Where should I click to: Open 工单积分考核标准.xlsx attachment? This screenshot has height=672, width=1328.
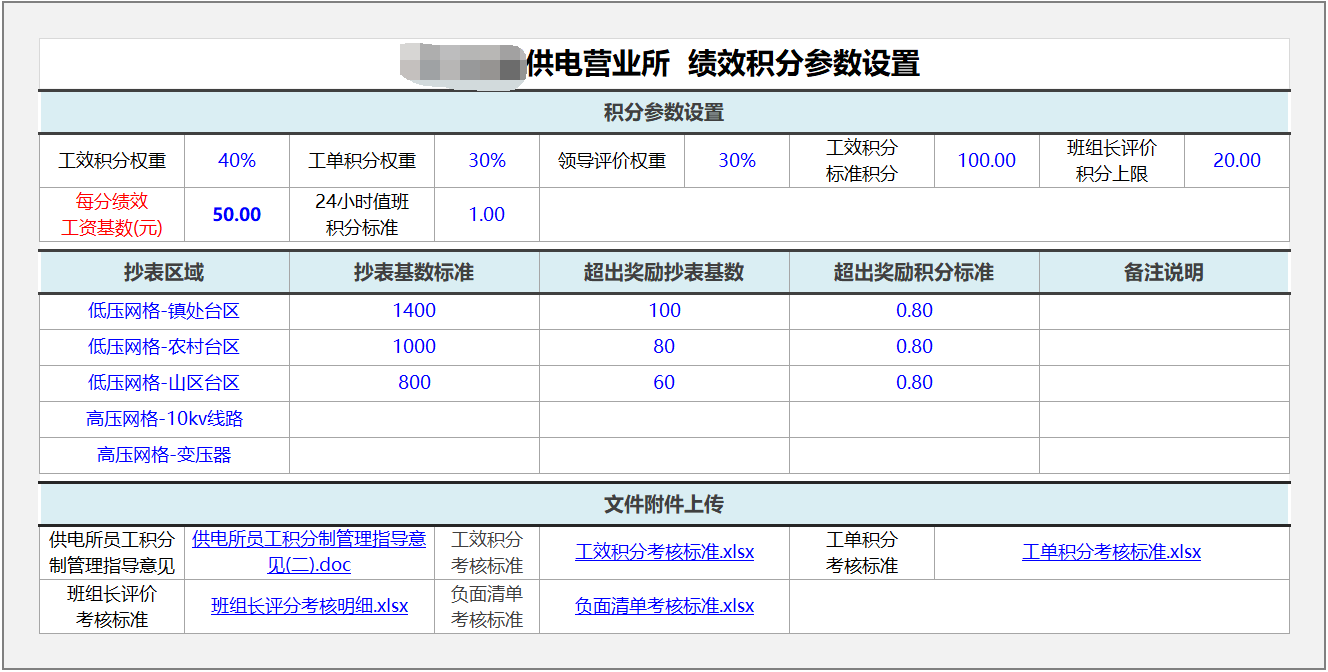(x=1111, y=552)
